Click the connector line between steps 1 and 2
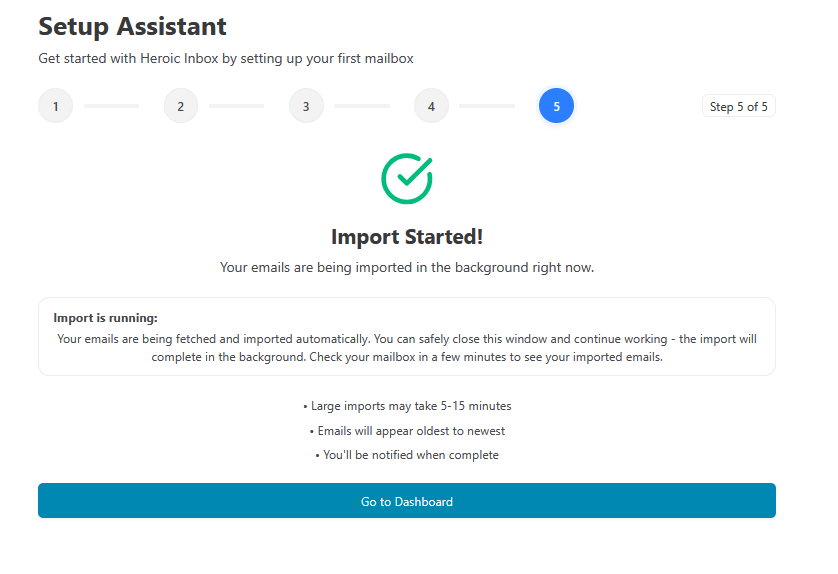The width and height of the screenshot is (838, 574). point(112,106)
